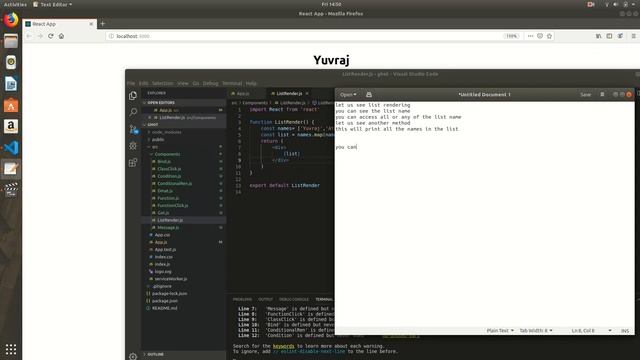Switch to Visual Studio Code from the dock
The width and height of the screenshot is (640, 360).
coord(11,147)
